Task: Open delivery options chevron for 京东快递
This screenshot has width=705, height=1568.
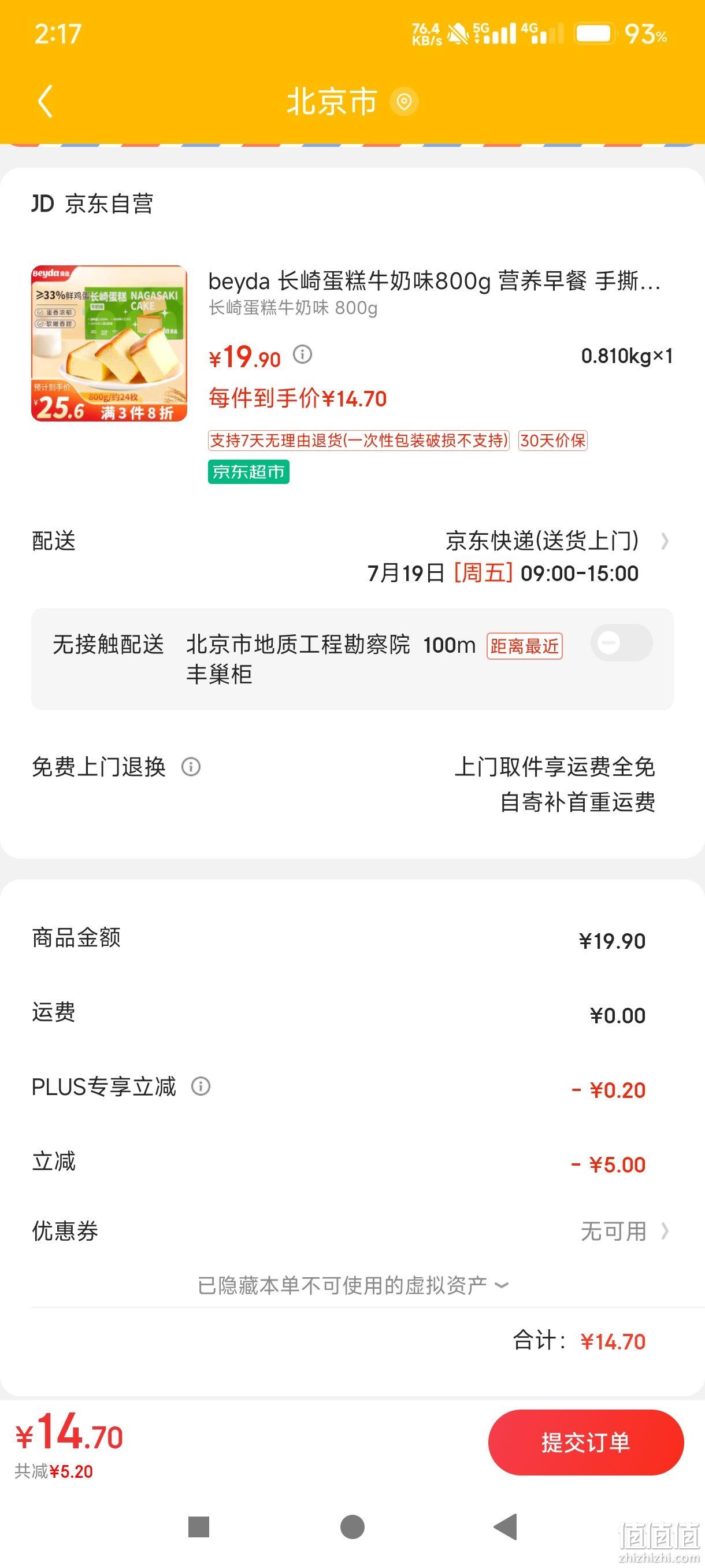Action: tap(665, 541)
